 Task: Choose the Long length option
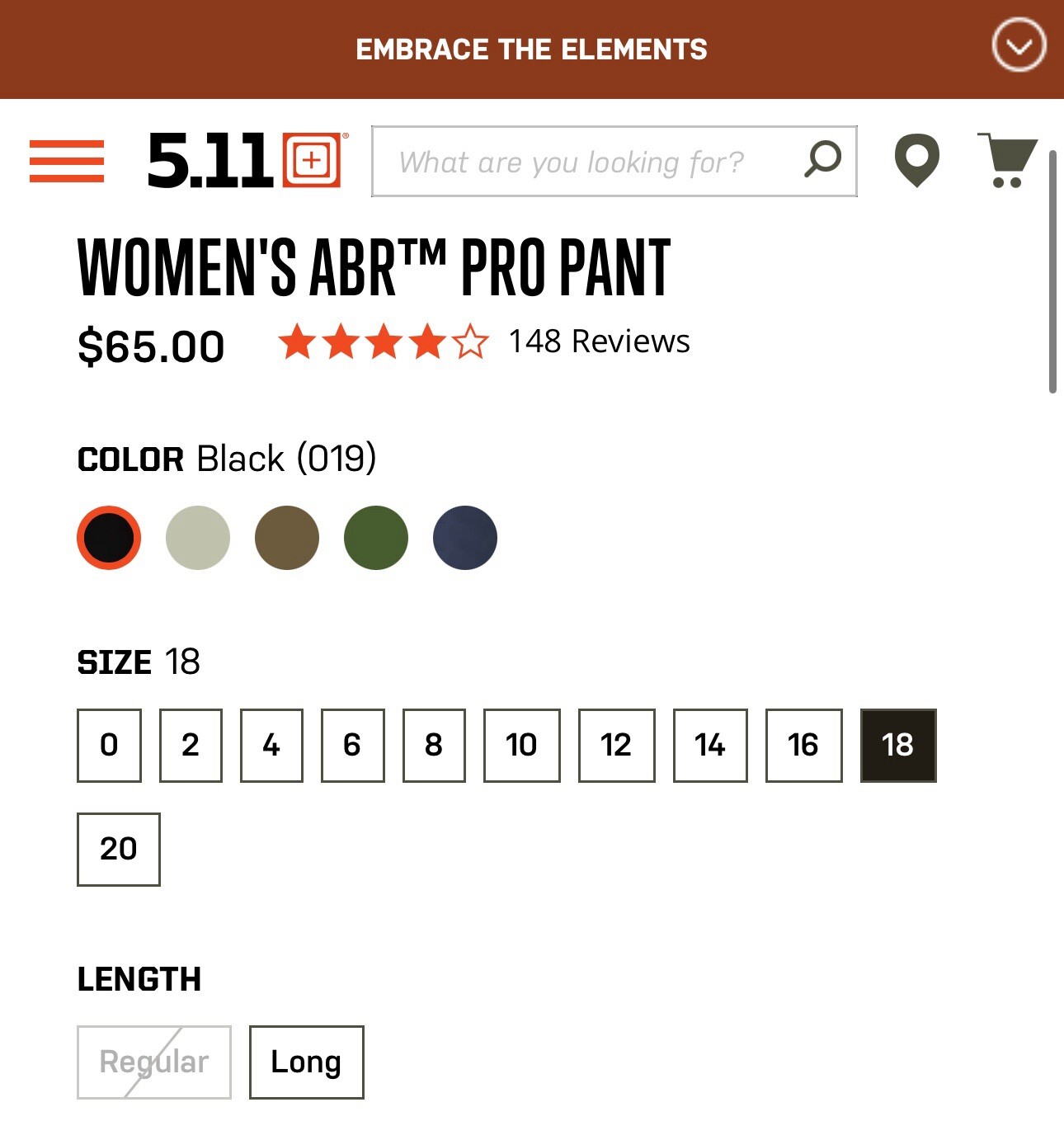pyautogui.click(x=306, y=1062)
